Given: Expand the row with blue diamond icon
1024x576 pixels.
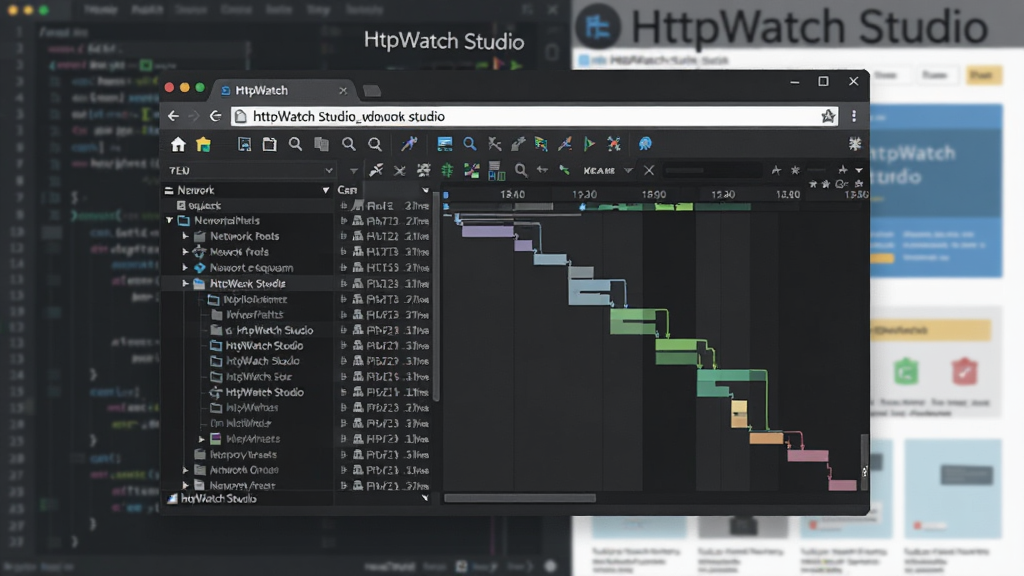Looking at the screenshot, I should (185, 268).
